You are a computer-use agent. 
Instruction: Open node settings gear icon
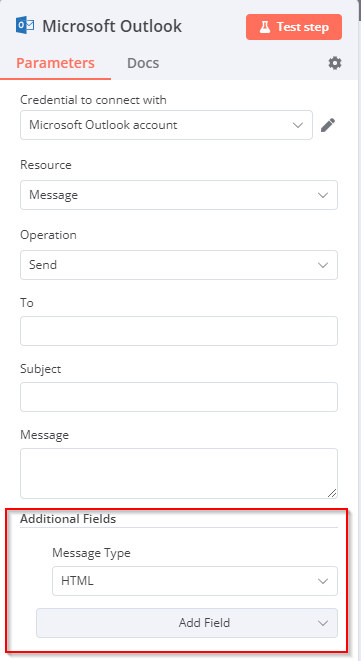coord(335,64)
